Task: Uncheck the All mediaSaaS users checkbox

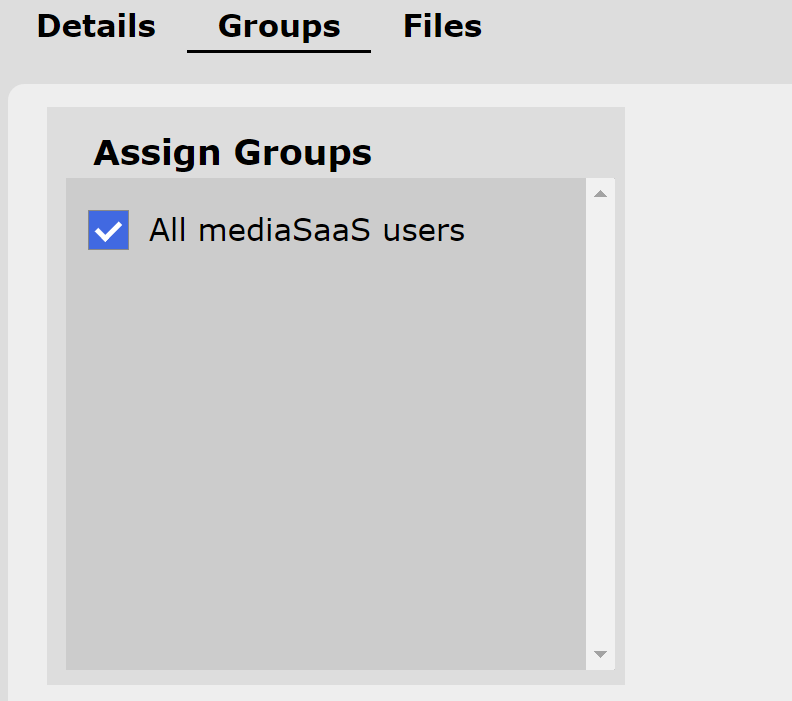Action: pos(108,230)
